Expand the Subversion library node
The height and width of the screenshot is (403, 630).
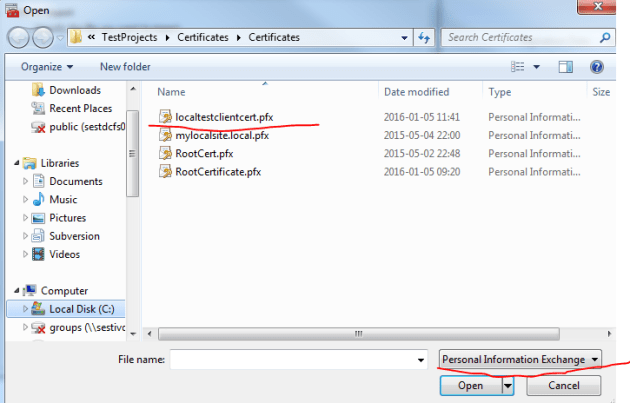(25, 236)
